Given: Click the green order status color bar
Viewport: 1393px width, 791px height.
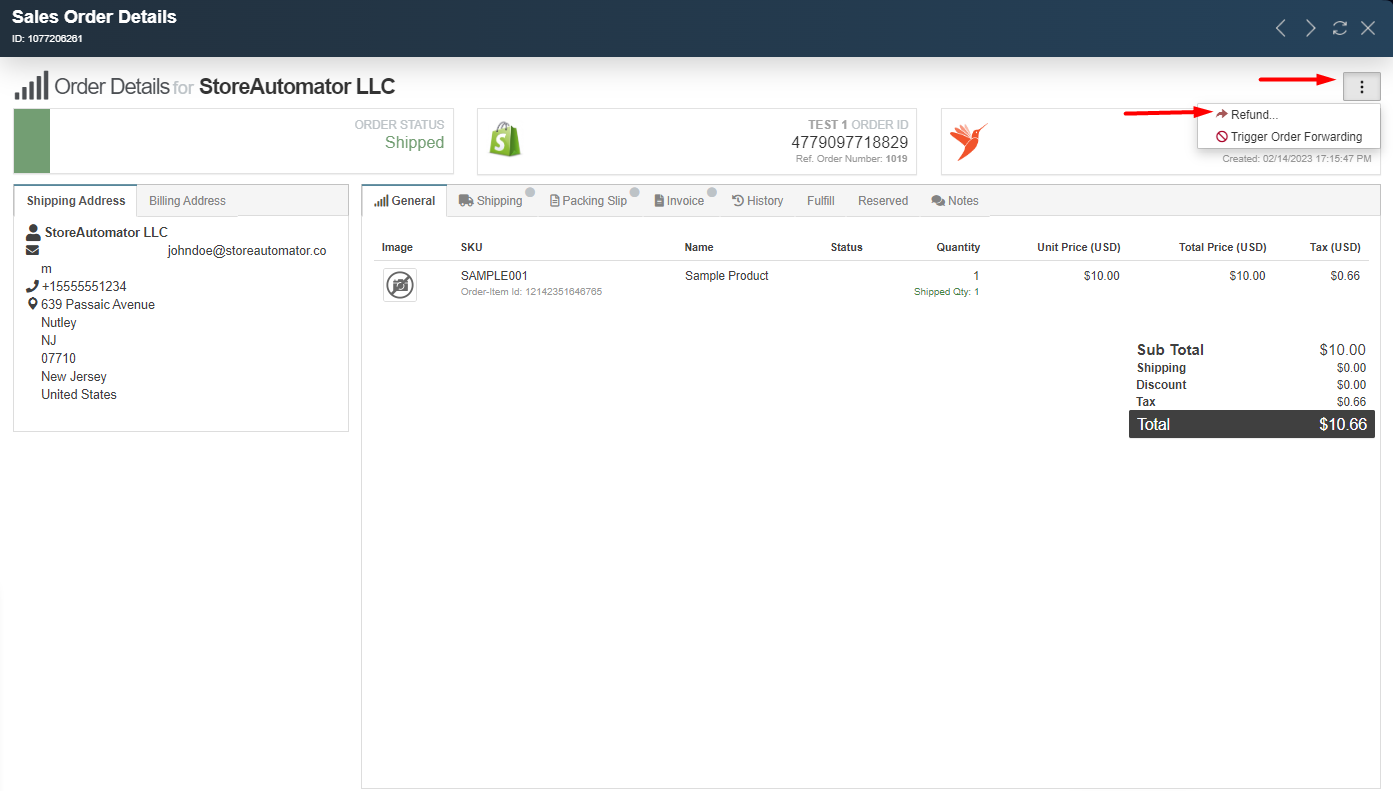Looking at the screenshot, I should pyautogui.click(x=32, y=141).
